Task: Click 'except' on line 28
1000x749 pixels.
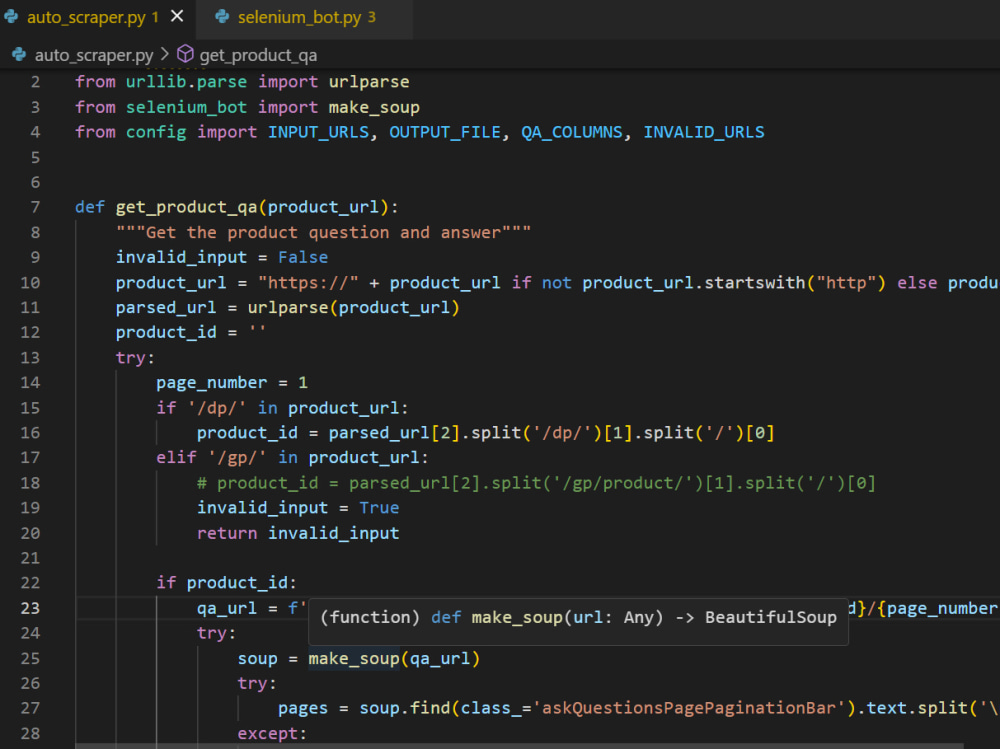Action: (267, 734)
